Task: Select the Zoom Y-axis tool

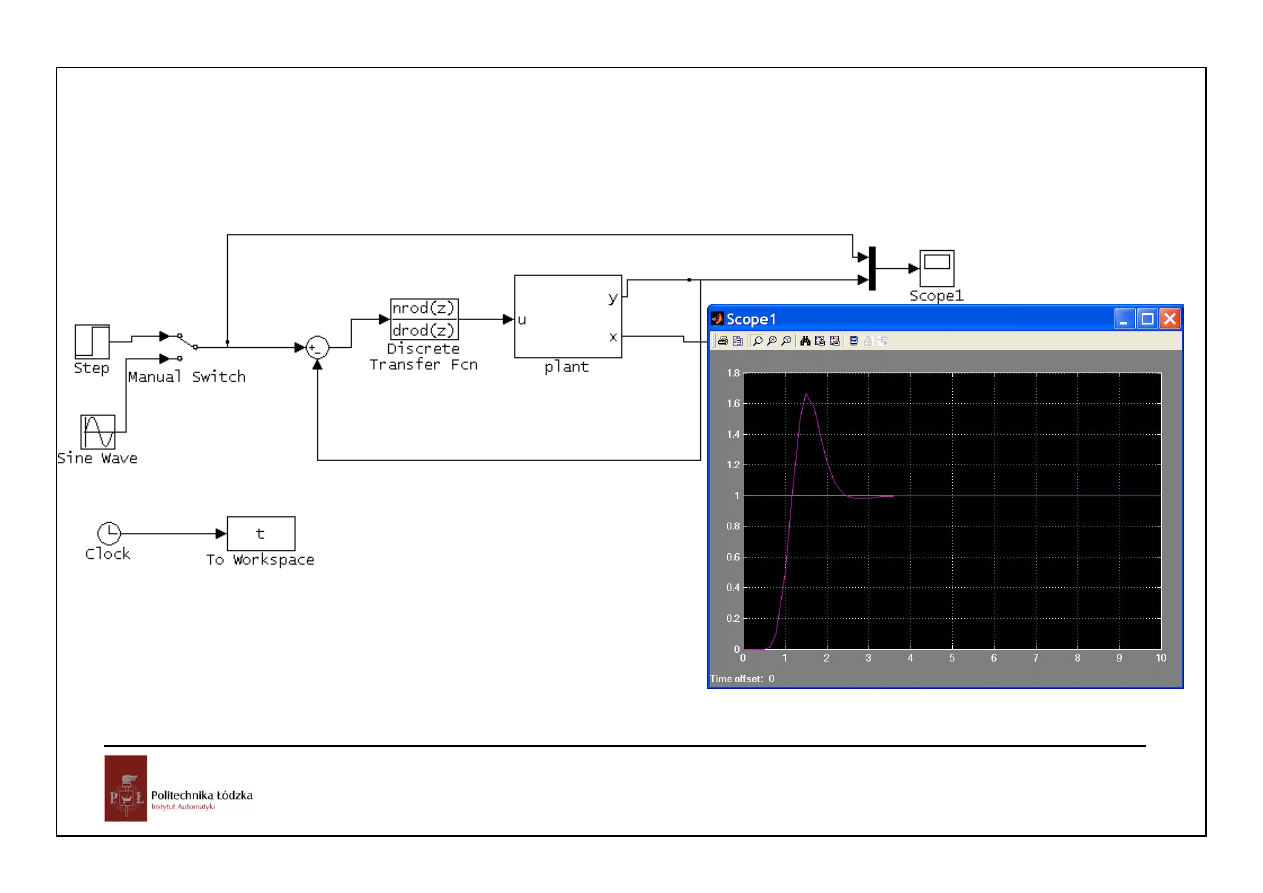Action: click(786, 341)
